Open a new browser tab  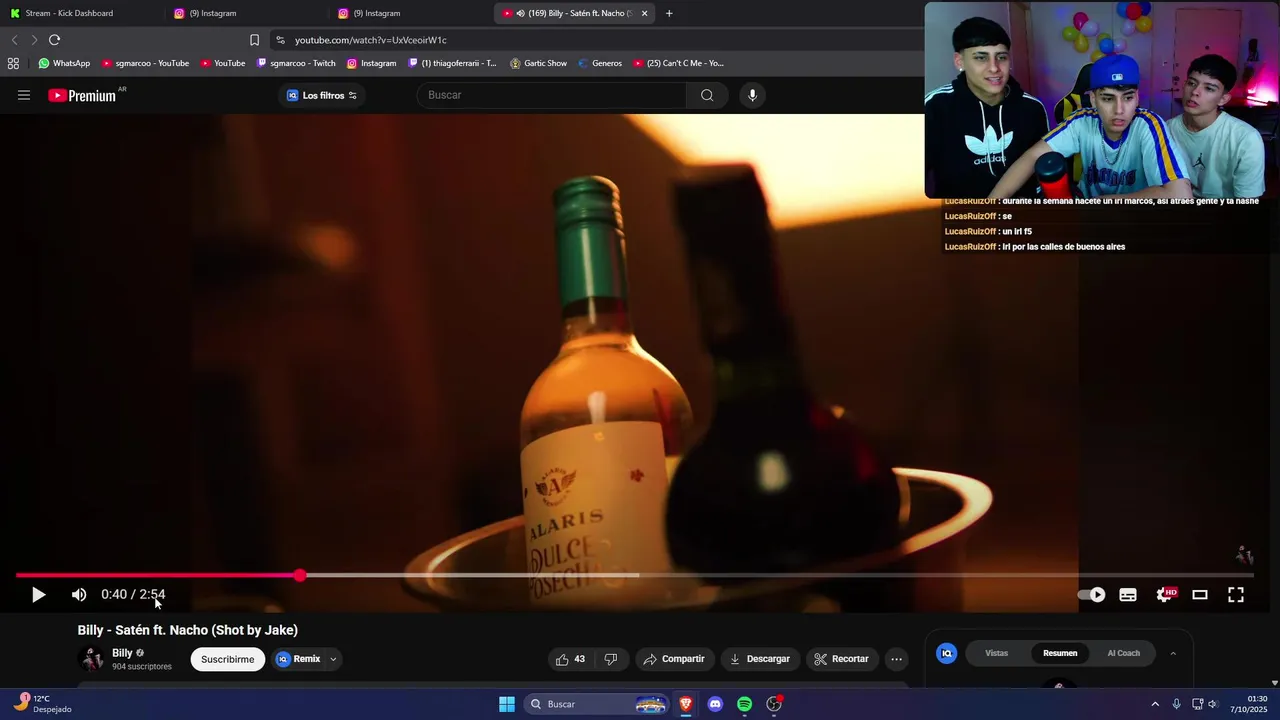tap(669, 13)
